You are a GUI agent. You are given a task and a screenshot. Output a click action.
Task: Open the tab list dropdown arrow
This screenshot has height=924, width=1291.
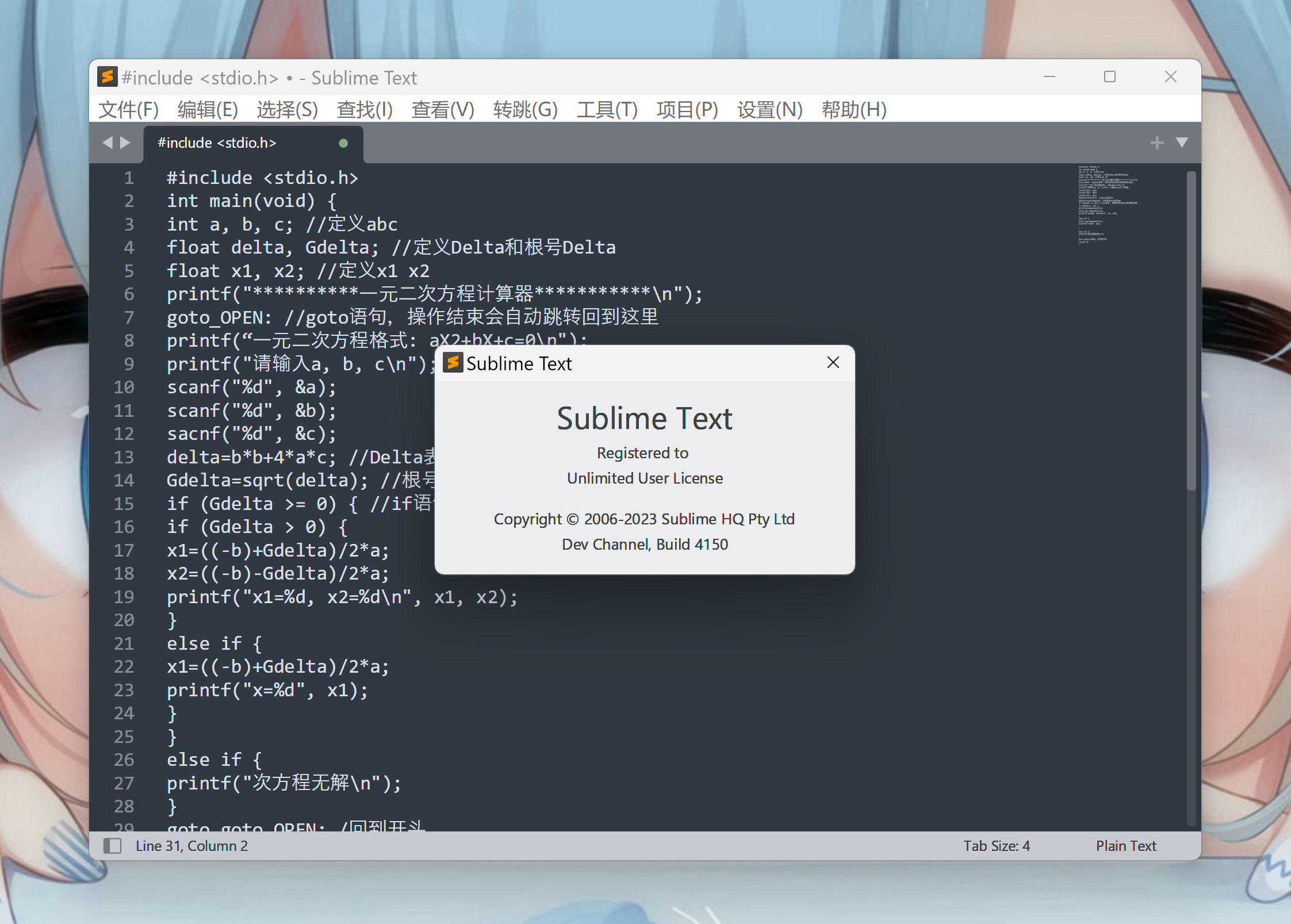1182,142
